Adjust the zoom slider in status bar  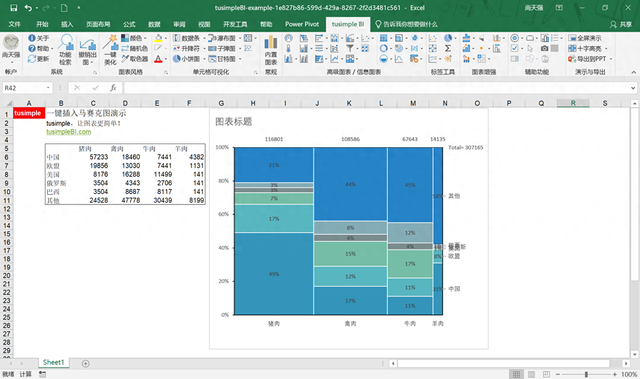coord(586,374)
